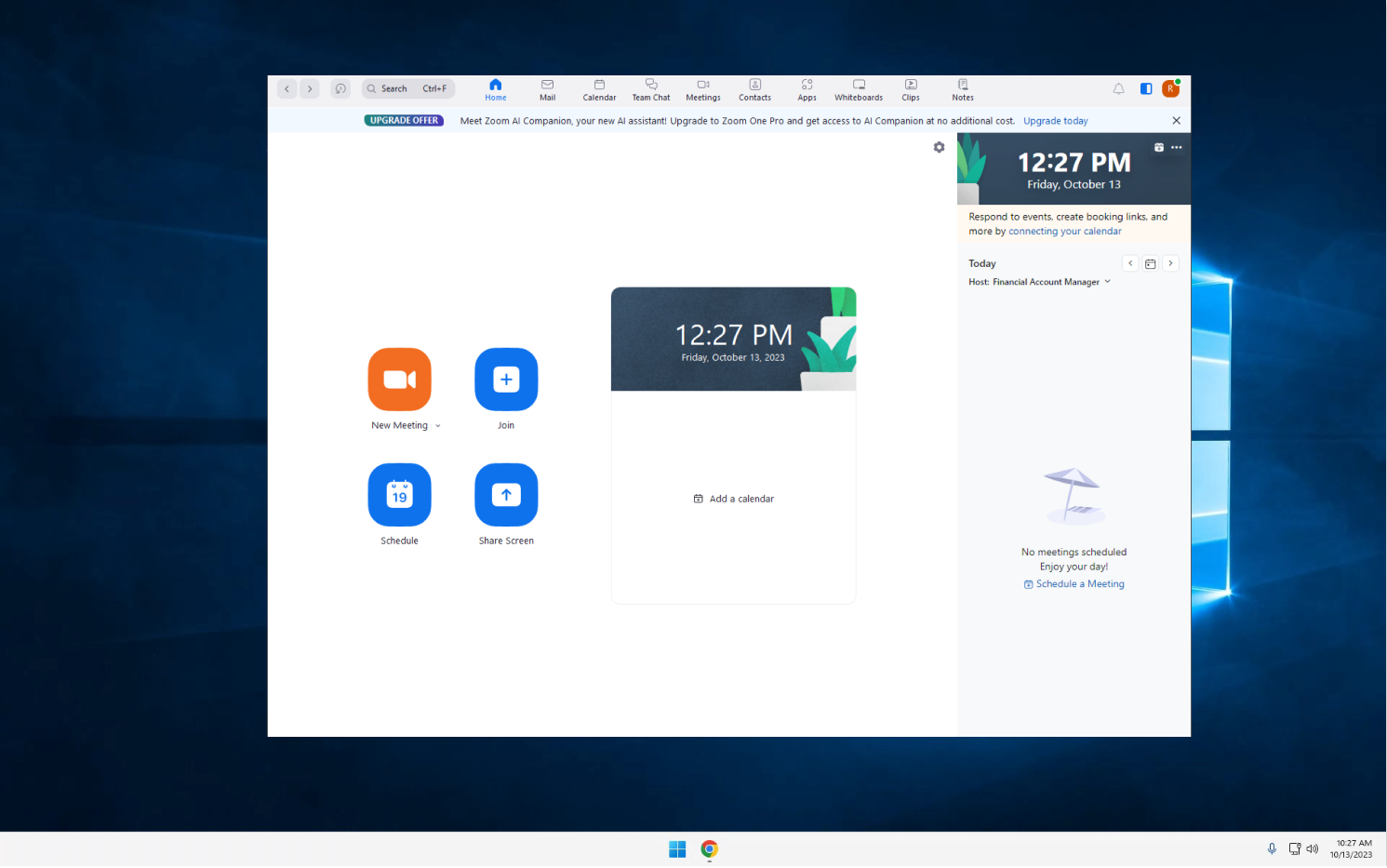Click the center clock banner card
This screenshot has height=868, width=1387.
tap(734, 340)
